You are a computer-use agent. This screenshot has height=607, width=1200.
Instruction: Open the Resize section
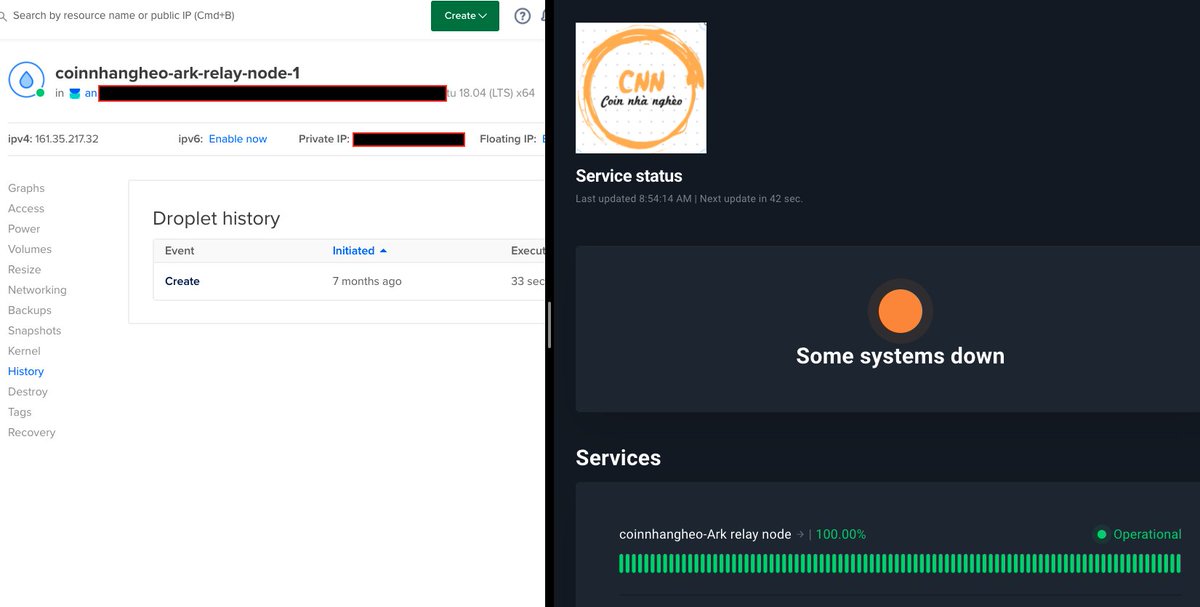point(25,270)
